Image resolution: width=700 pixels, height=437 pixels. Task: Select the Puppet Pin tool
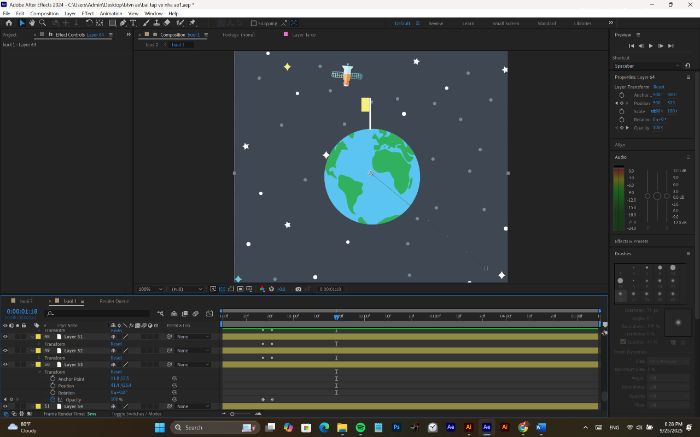pyautogui.click(x=192, y=23)
